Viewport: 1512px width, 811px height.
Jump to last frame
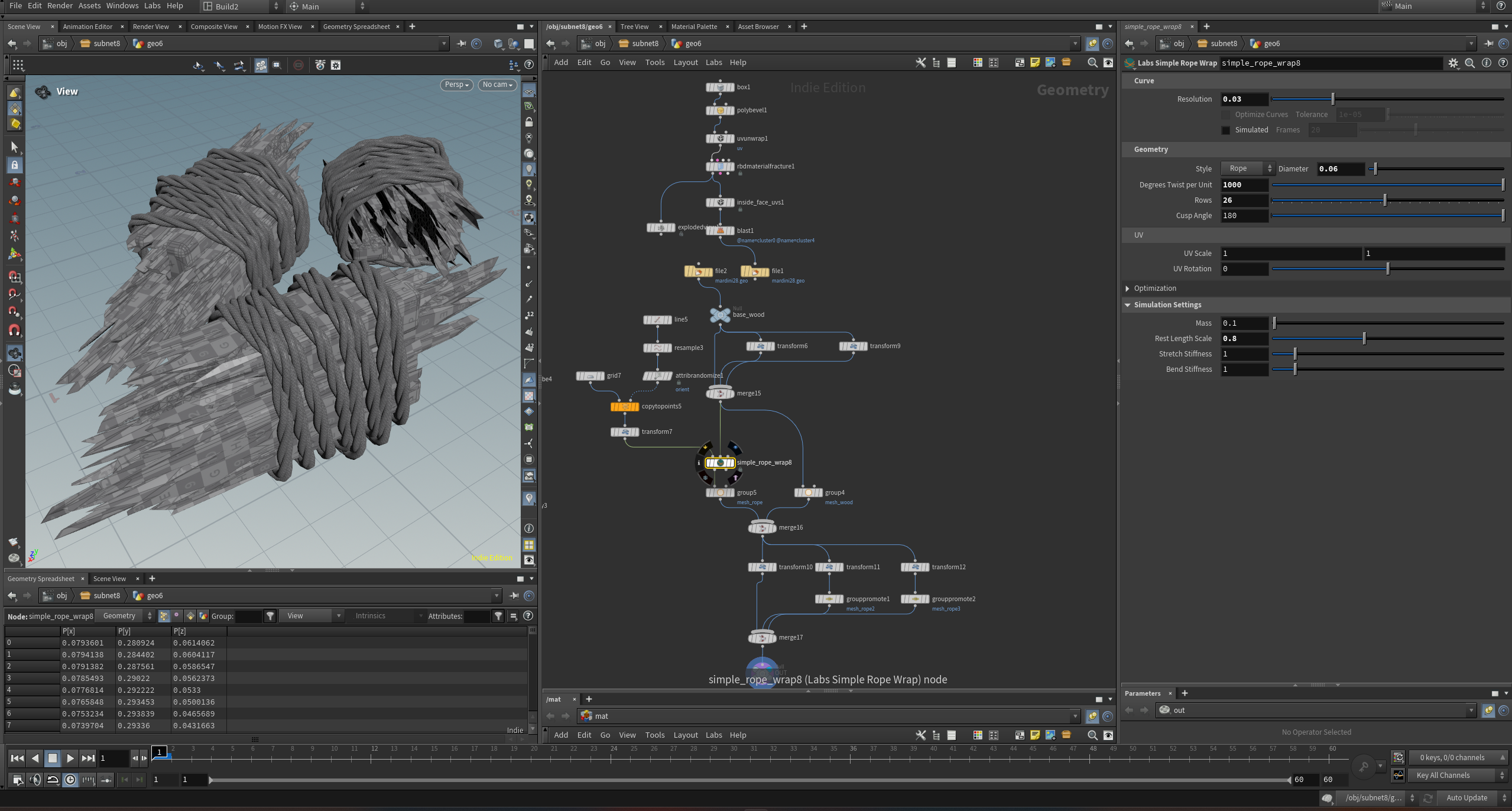[x=87, y=758]
